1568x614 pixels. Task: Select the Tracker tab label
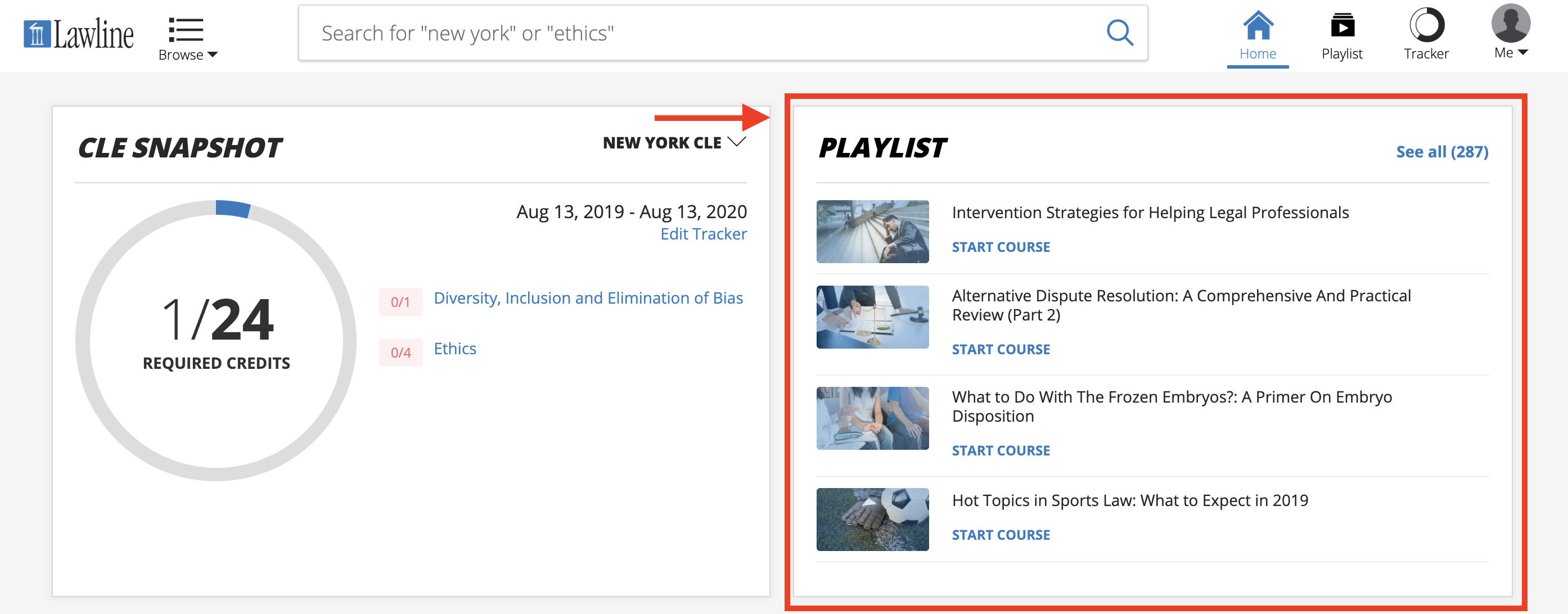coord(1426,53)
